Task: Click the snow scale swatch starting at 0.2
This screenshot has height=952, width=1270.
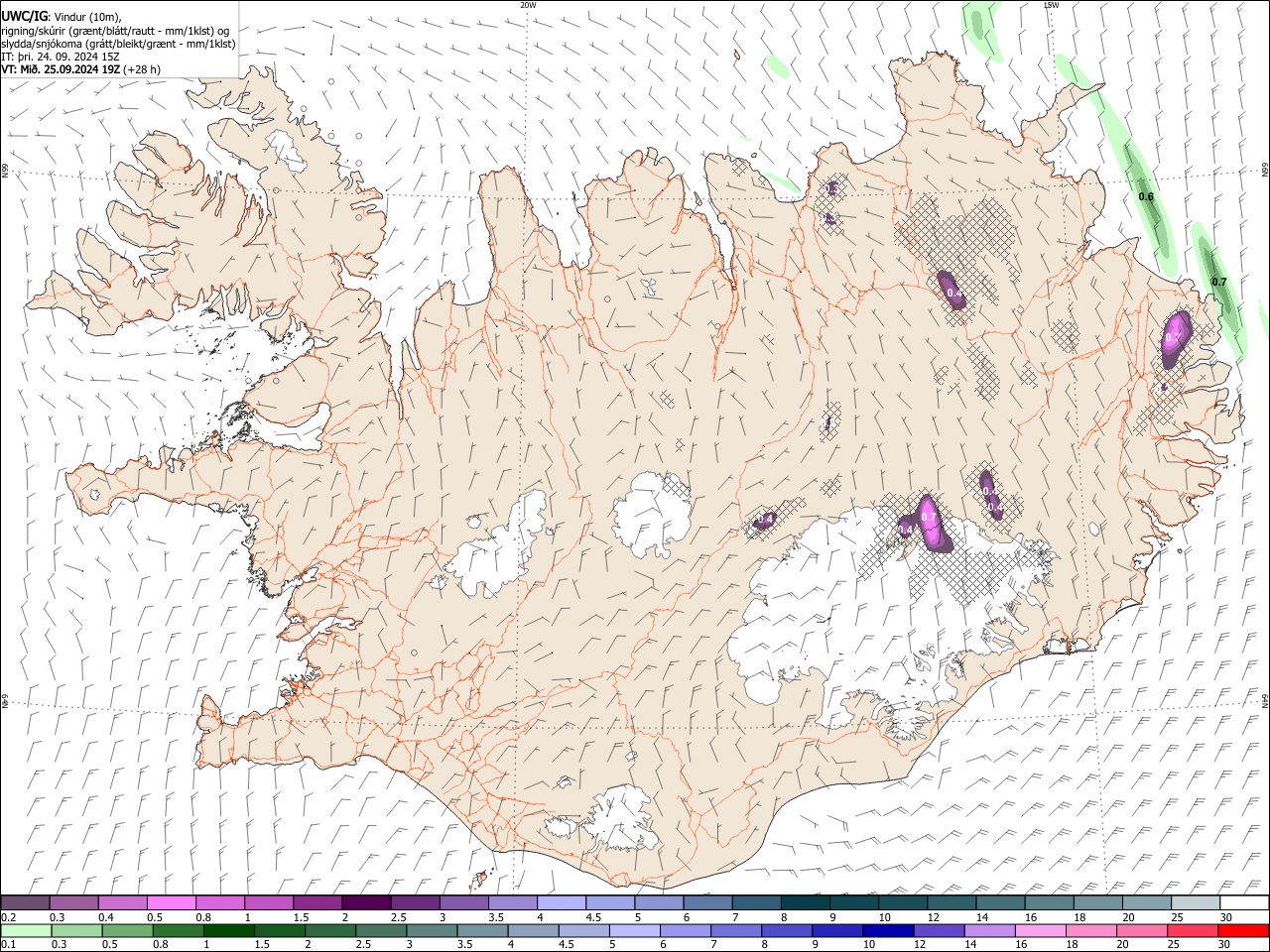Action: coord(26,902)
